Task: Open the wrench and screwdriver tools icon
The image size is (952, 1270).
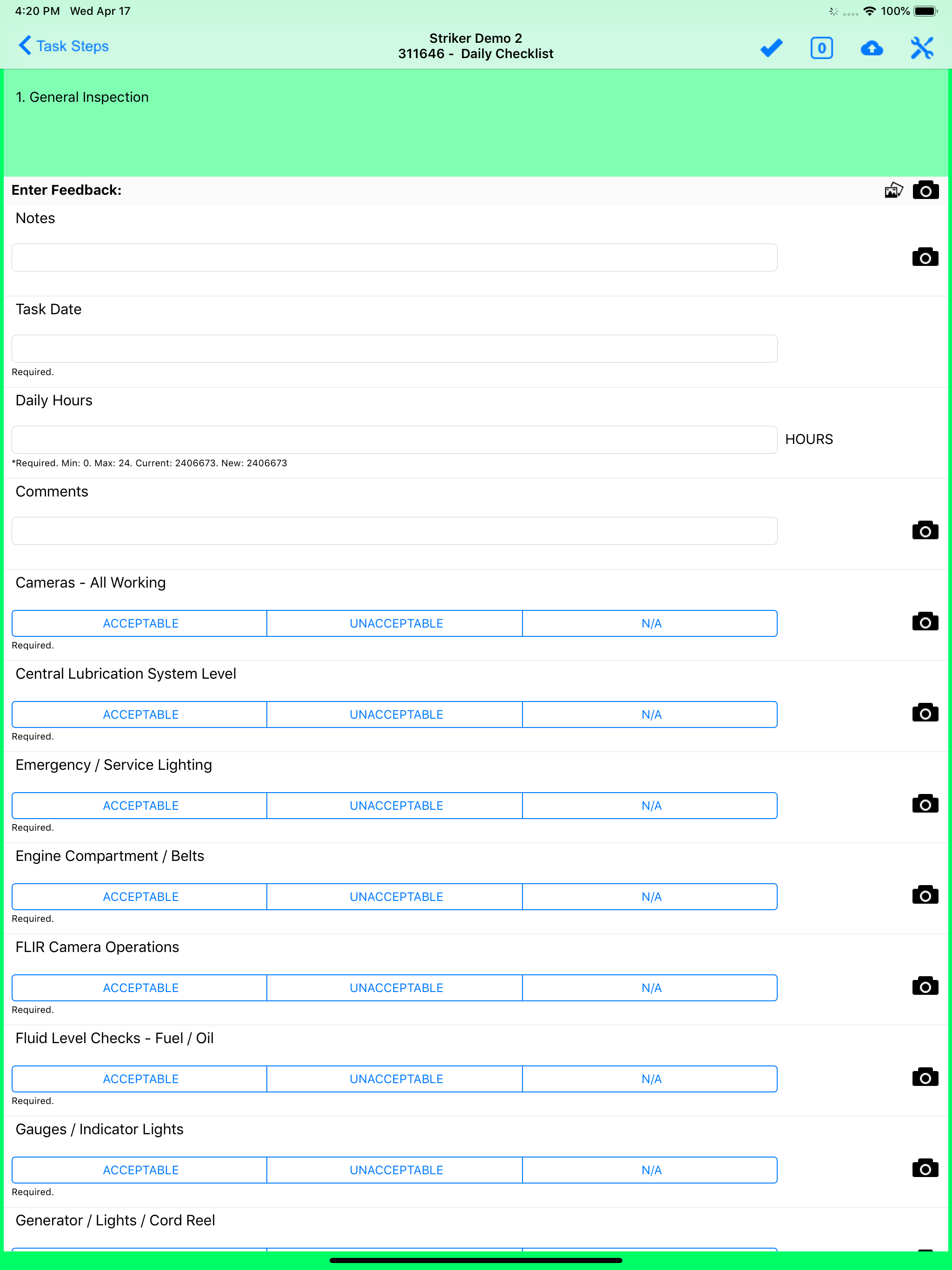Action: [x=922, y=48]
